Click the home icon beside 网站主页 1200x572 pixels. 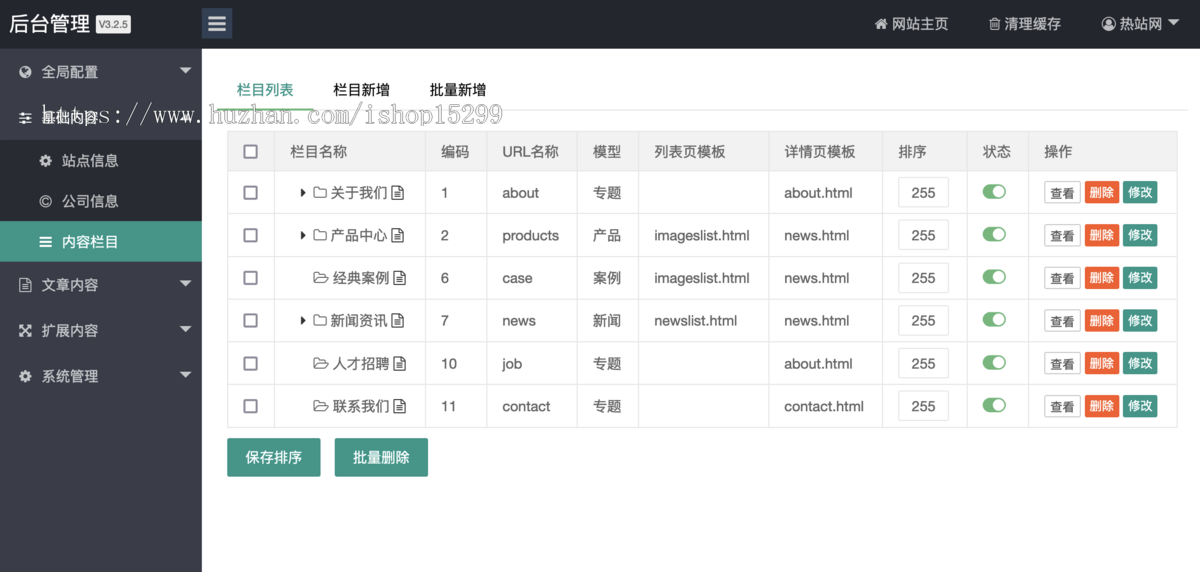point(881,24)
